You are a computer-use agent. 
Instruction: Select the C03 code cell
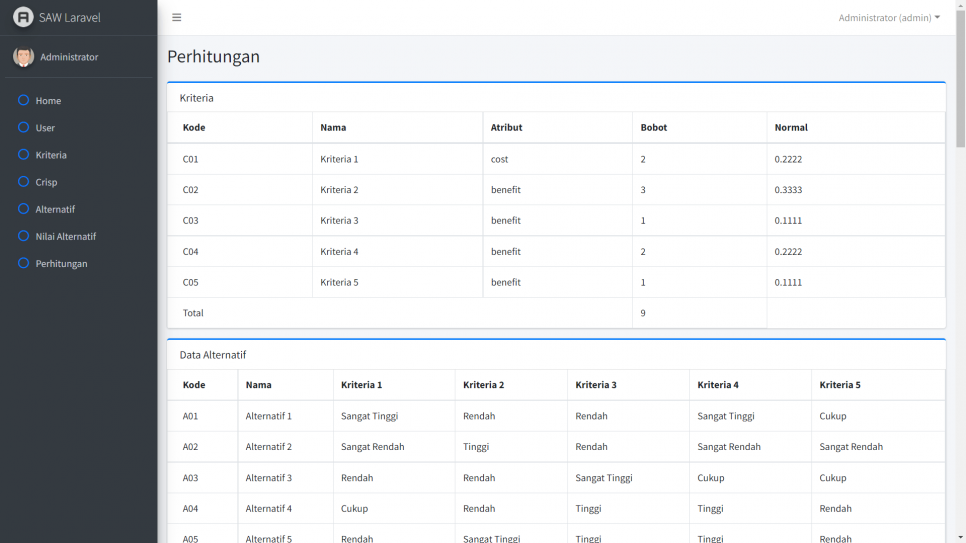tap(190, 221)
